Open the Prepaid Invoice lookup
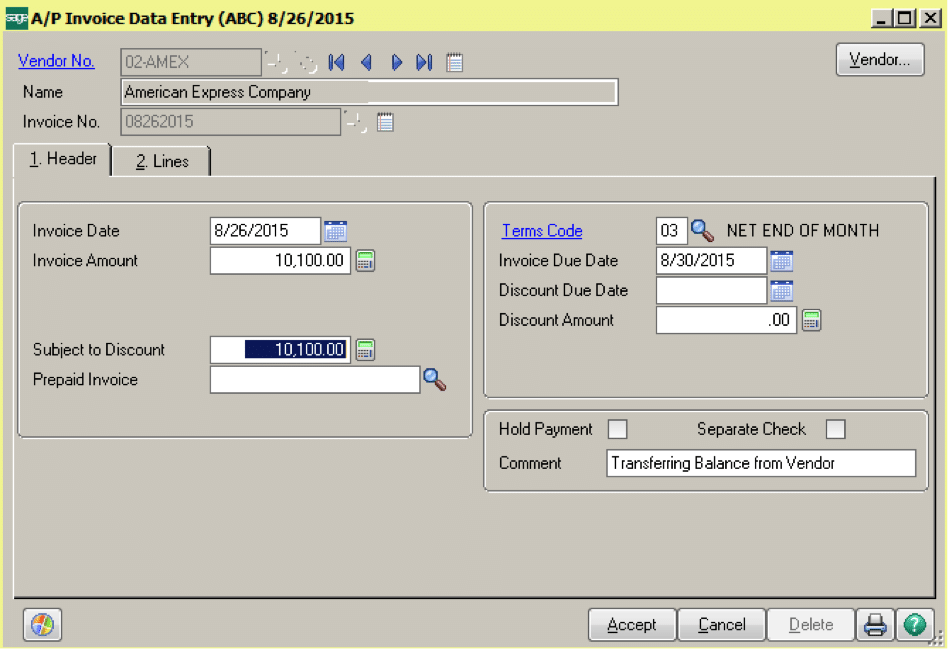This screenshot has height=649, width=948. pyautogui.click(x=434, y=380)
